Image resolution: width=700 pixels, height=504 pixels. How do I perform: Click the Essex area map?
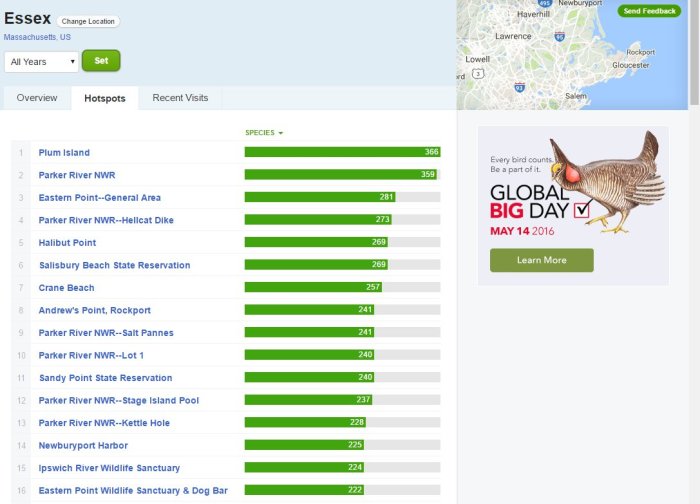[570, 60]
